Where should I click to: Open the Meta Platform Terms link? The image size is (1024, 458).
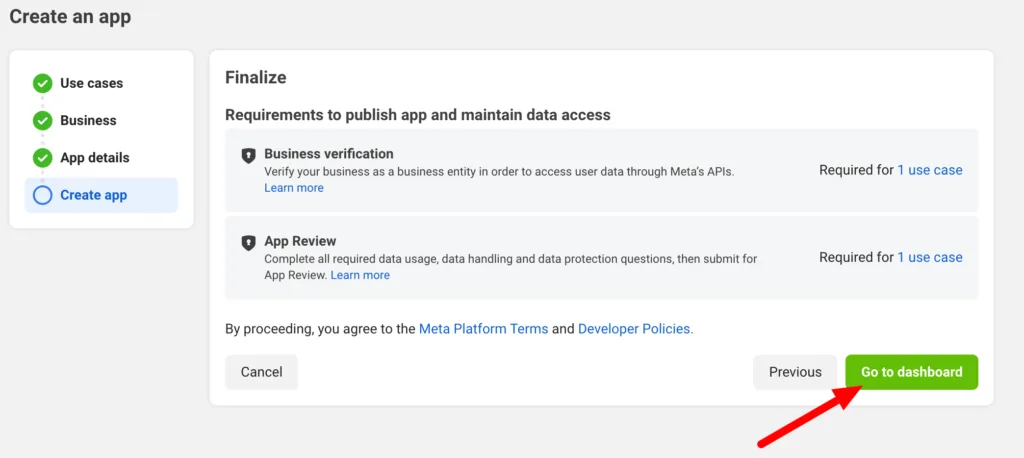coord(483,329)
